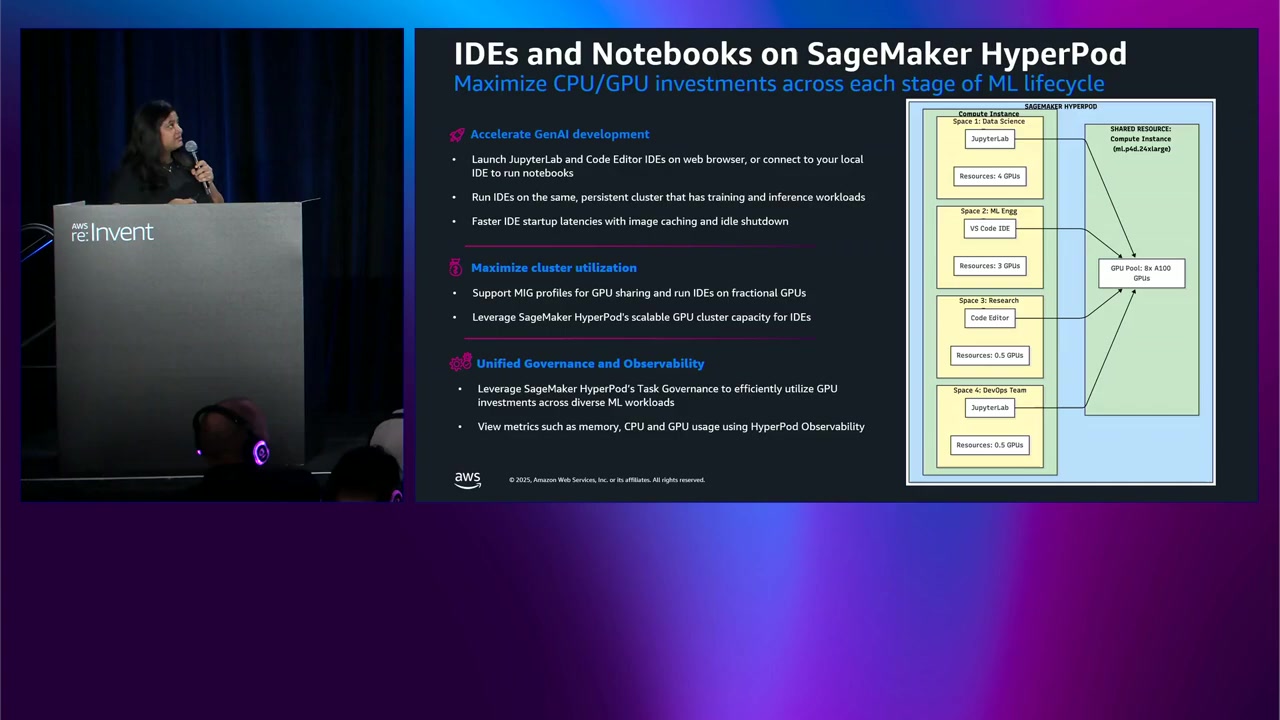1280x720 pixels.
Task: Select the JupyterLab box in Space 1: Data Science
Action: coord(989,139)
